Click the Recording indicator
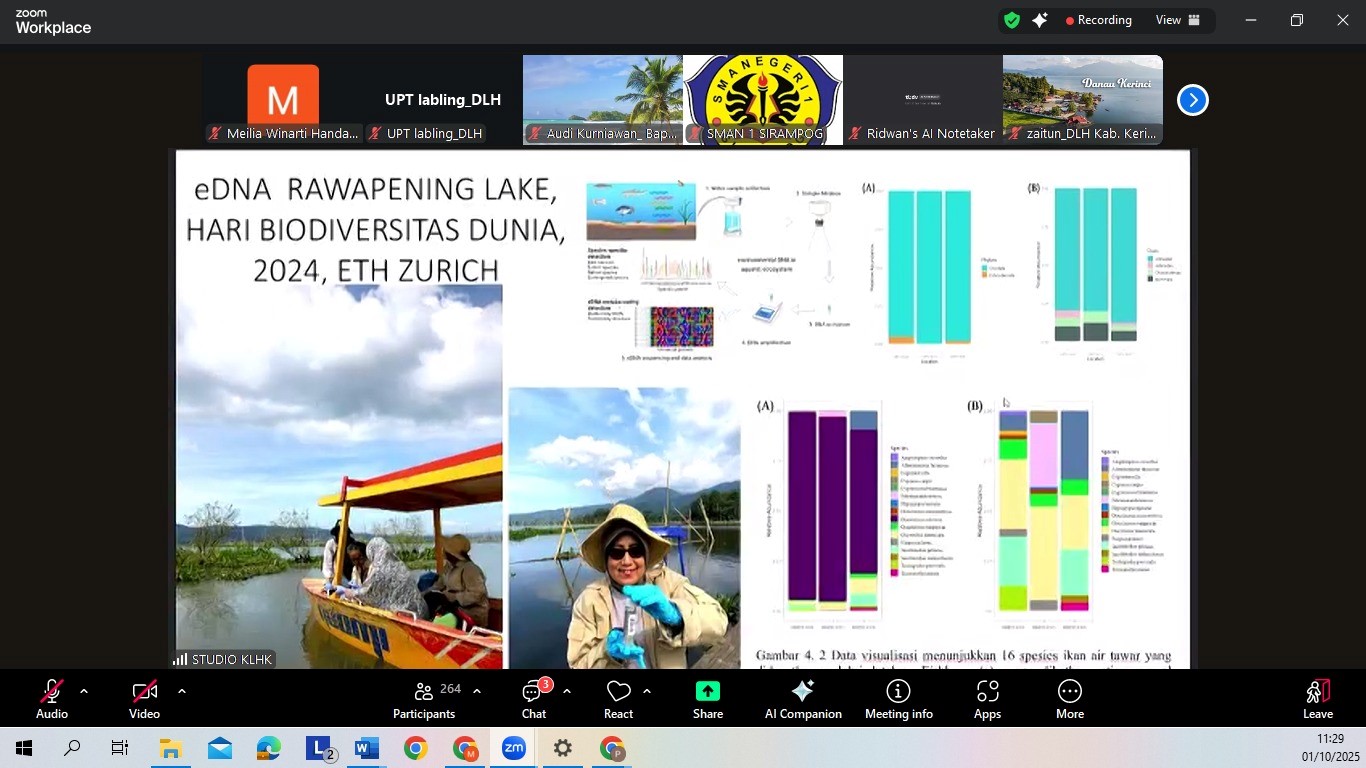This screenshot has width=1366, height=768. pos(1098,20)
